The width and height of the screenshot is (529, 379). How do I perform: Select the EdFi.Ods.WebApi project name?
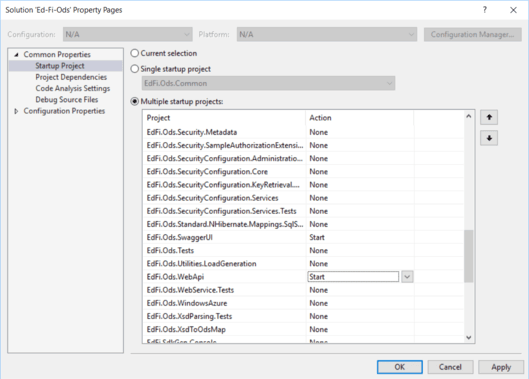175,277
